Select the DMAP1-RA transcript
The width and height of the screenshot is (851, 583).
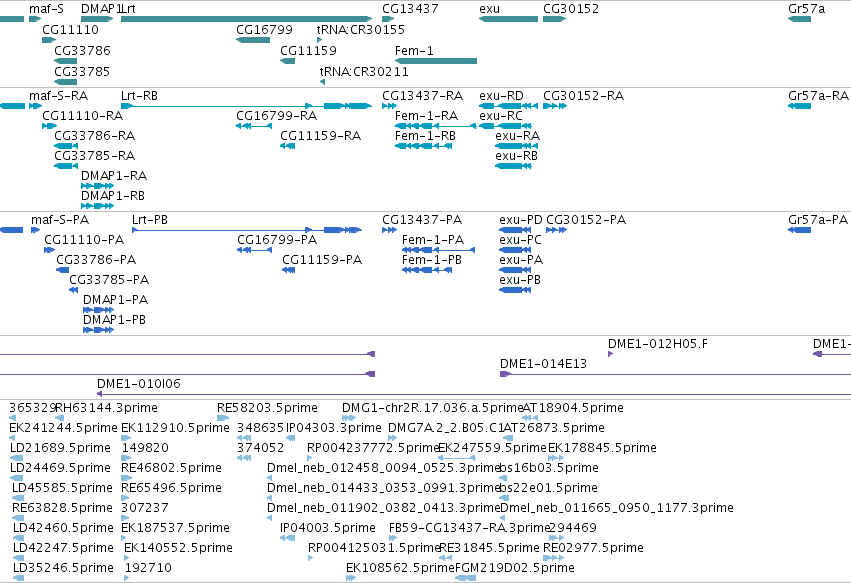pyautogui.click(x=97, y=186)
